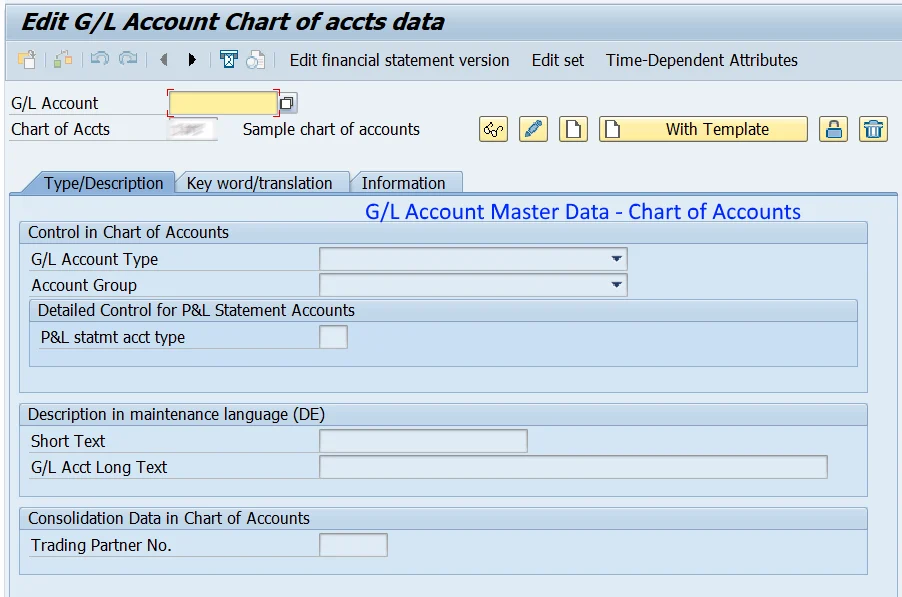Screen dimensions: 902x597
Task: Open the G/L Account search help button
Action: click(286, 104)
